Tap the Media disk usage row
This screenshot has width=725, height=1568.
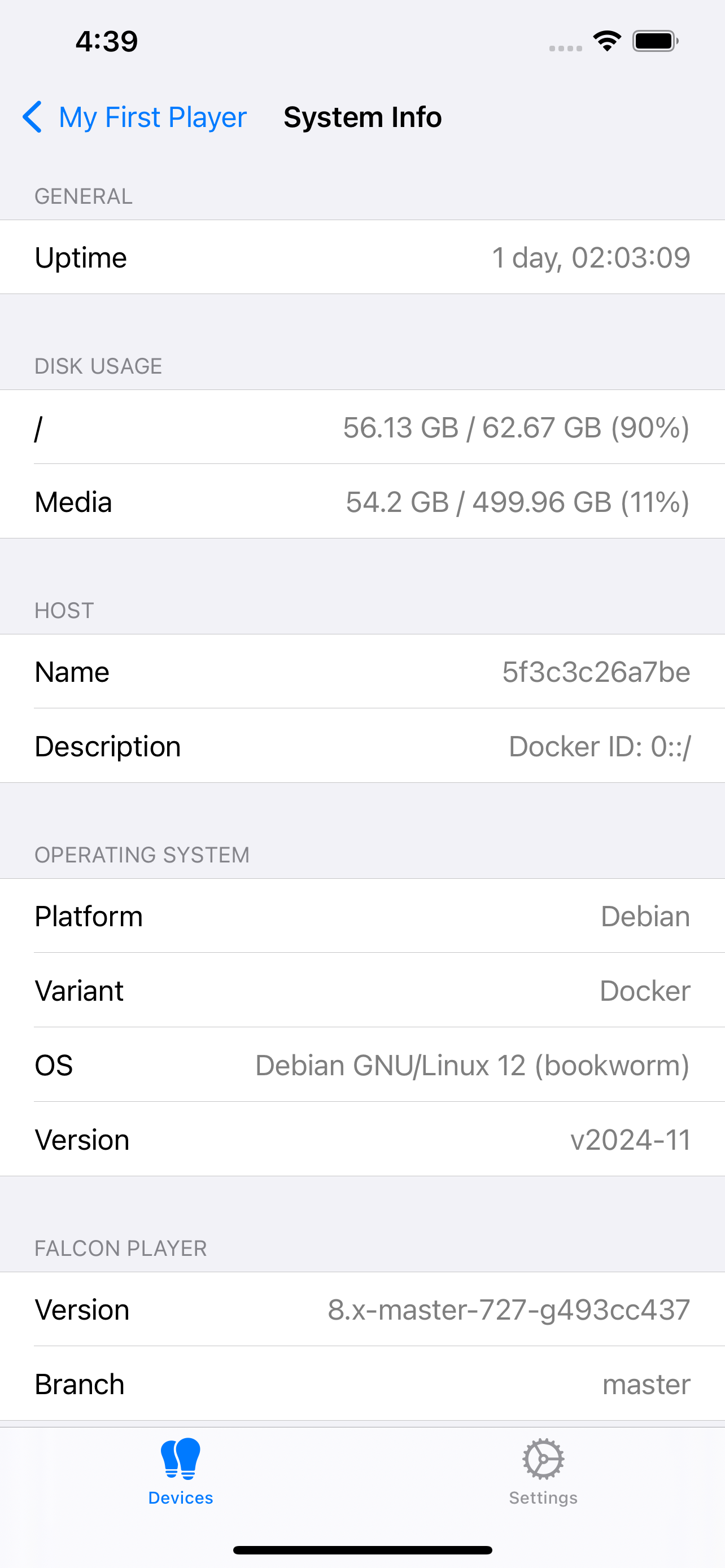[x=362, y=502]
